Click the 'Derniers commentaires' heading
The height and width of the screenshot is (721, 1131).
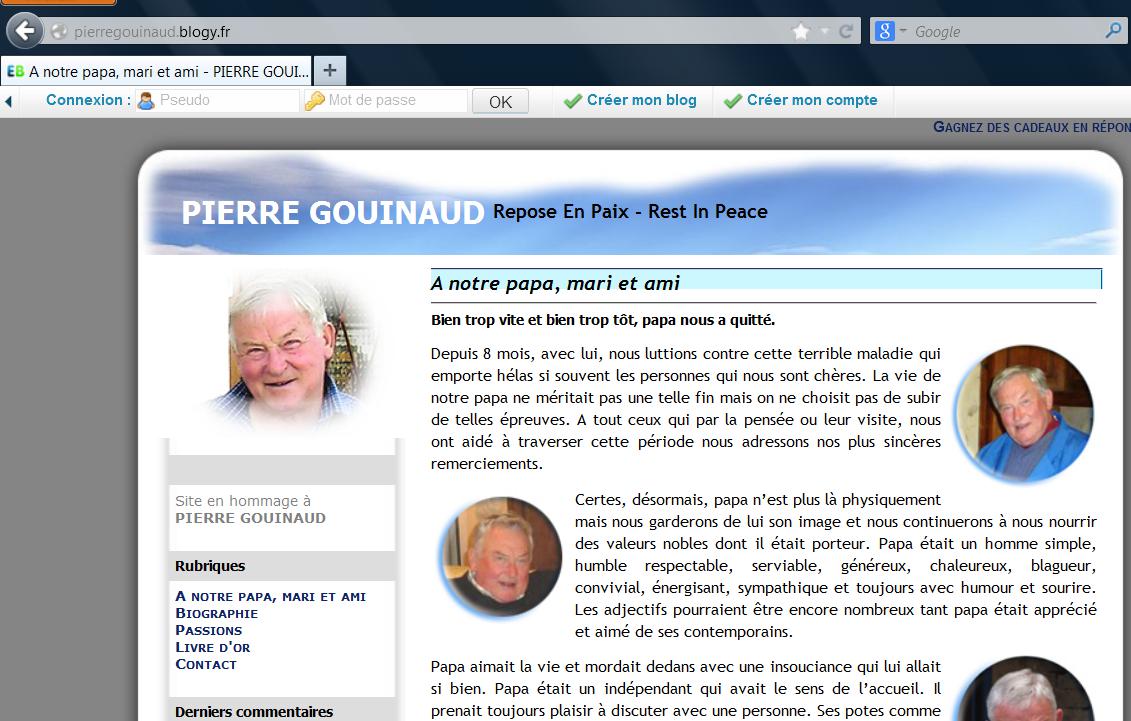tap(254, 712)
